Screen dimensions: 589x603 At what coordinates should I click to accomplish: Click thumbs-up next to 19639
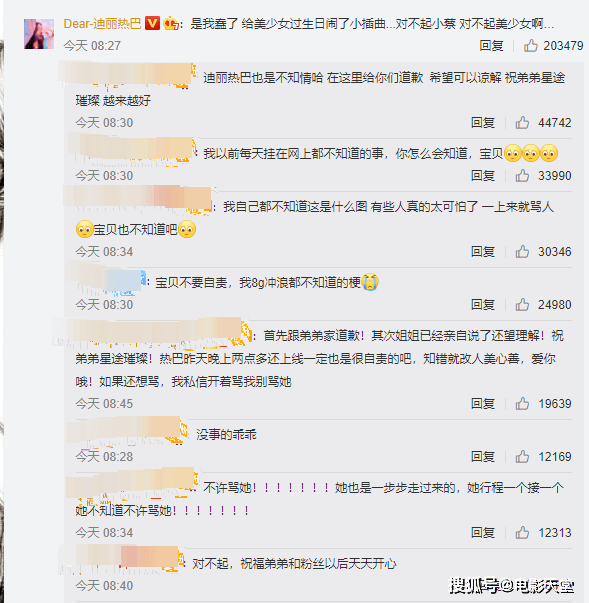522,404
